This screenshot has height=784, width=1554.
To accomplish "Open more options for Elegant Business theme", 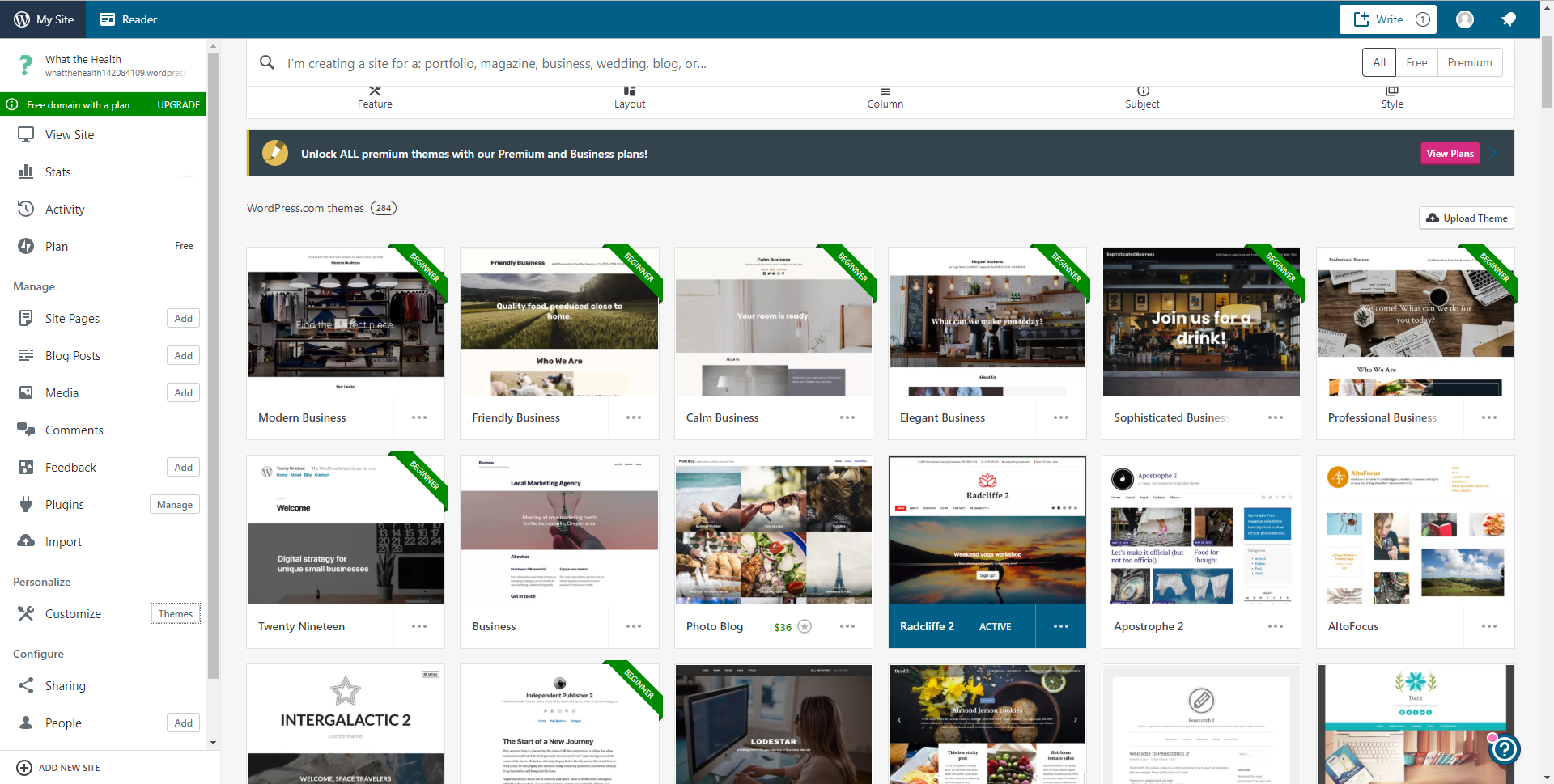I will 1061,417.
